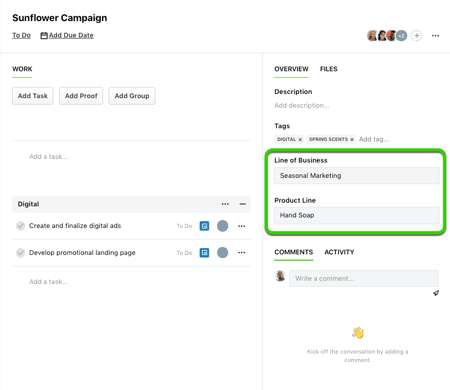Viewport: 450px width, 390px height.
Task: Click the Add Group button
Action: pos(132,96)
